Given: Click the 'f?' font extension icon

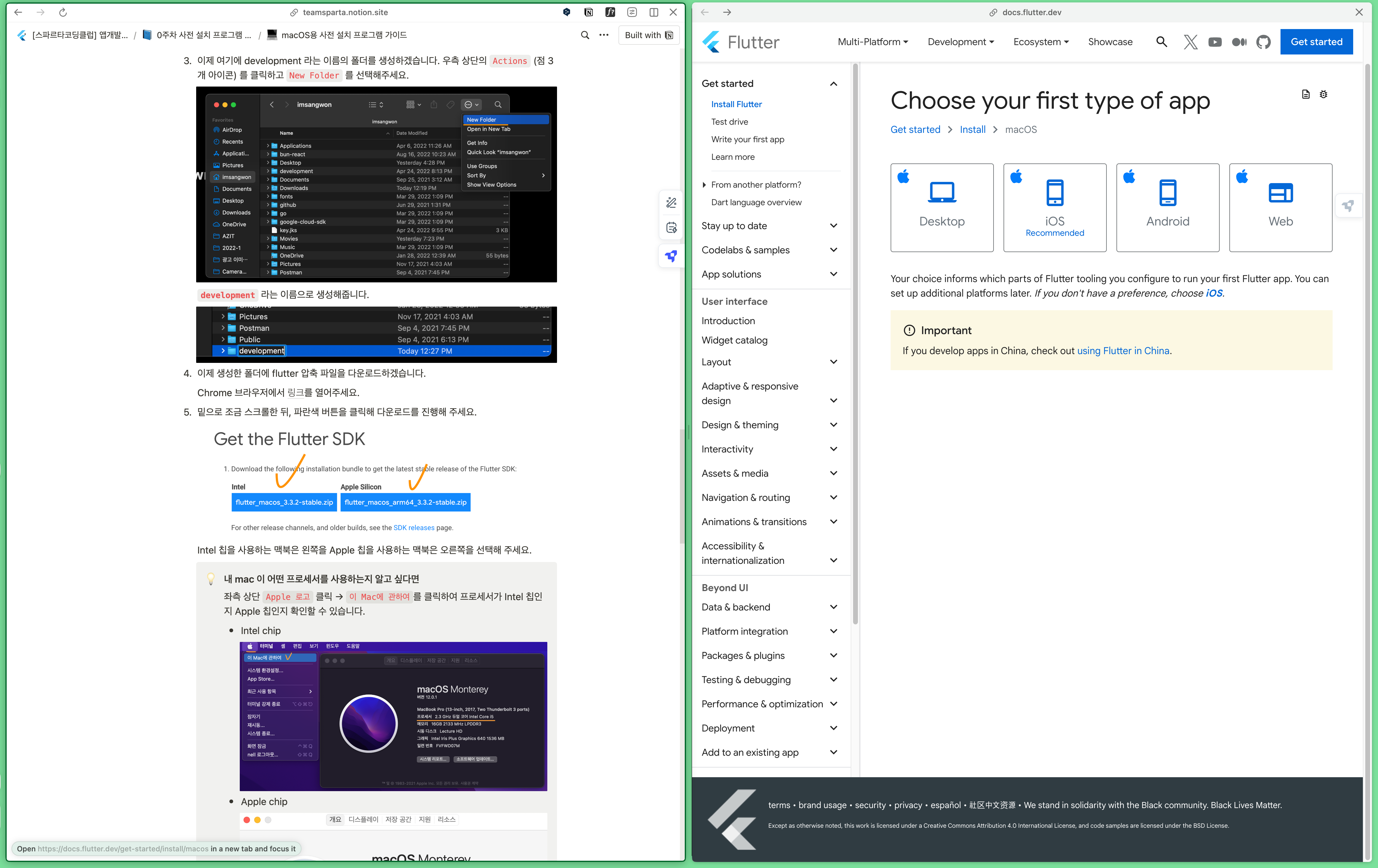Looking at the screenshot, I should 610,12.
